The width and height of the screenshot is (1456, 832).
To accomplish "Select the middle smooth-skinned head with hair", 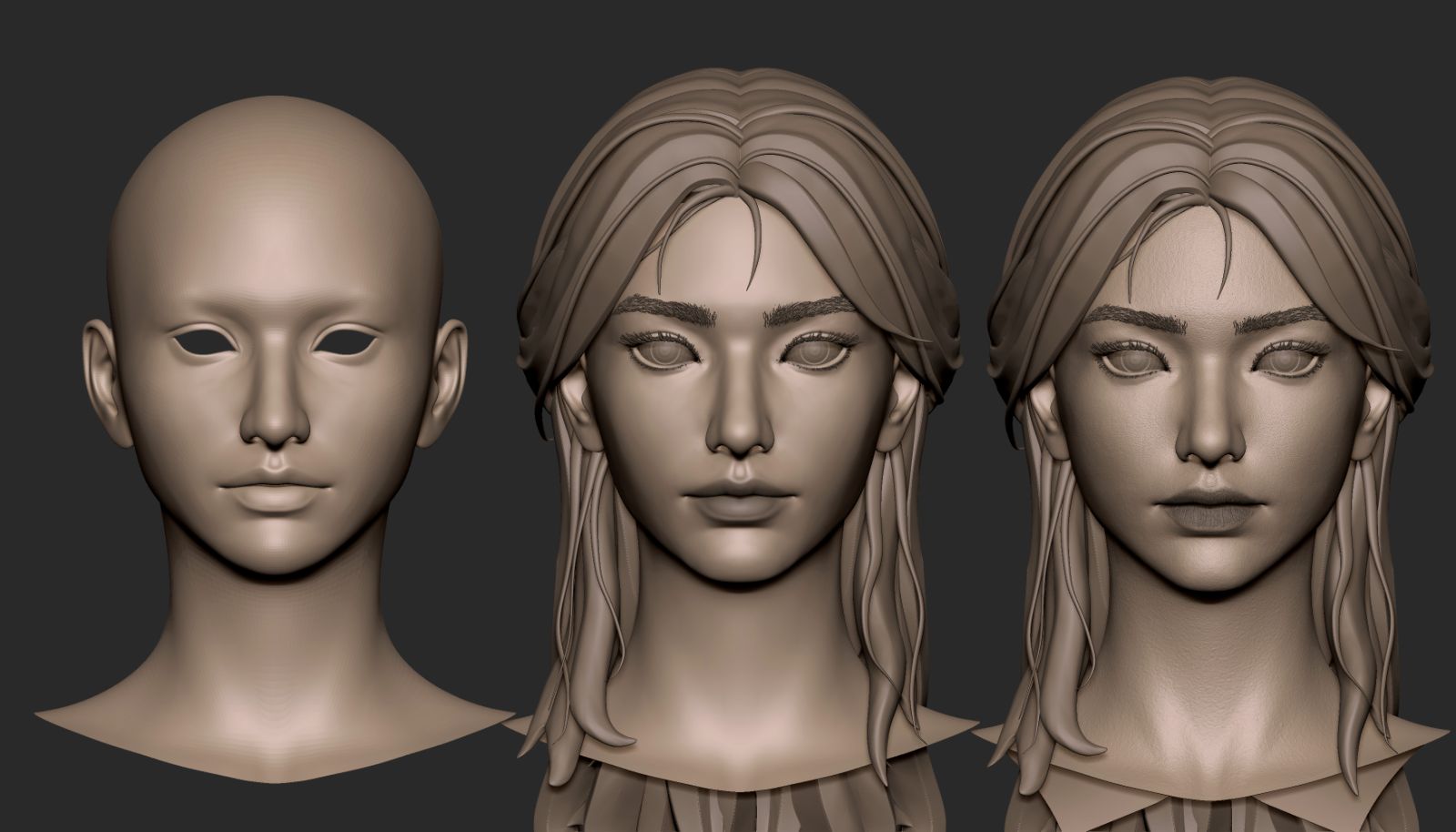I will [x=739, y=451].
